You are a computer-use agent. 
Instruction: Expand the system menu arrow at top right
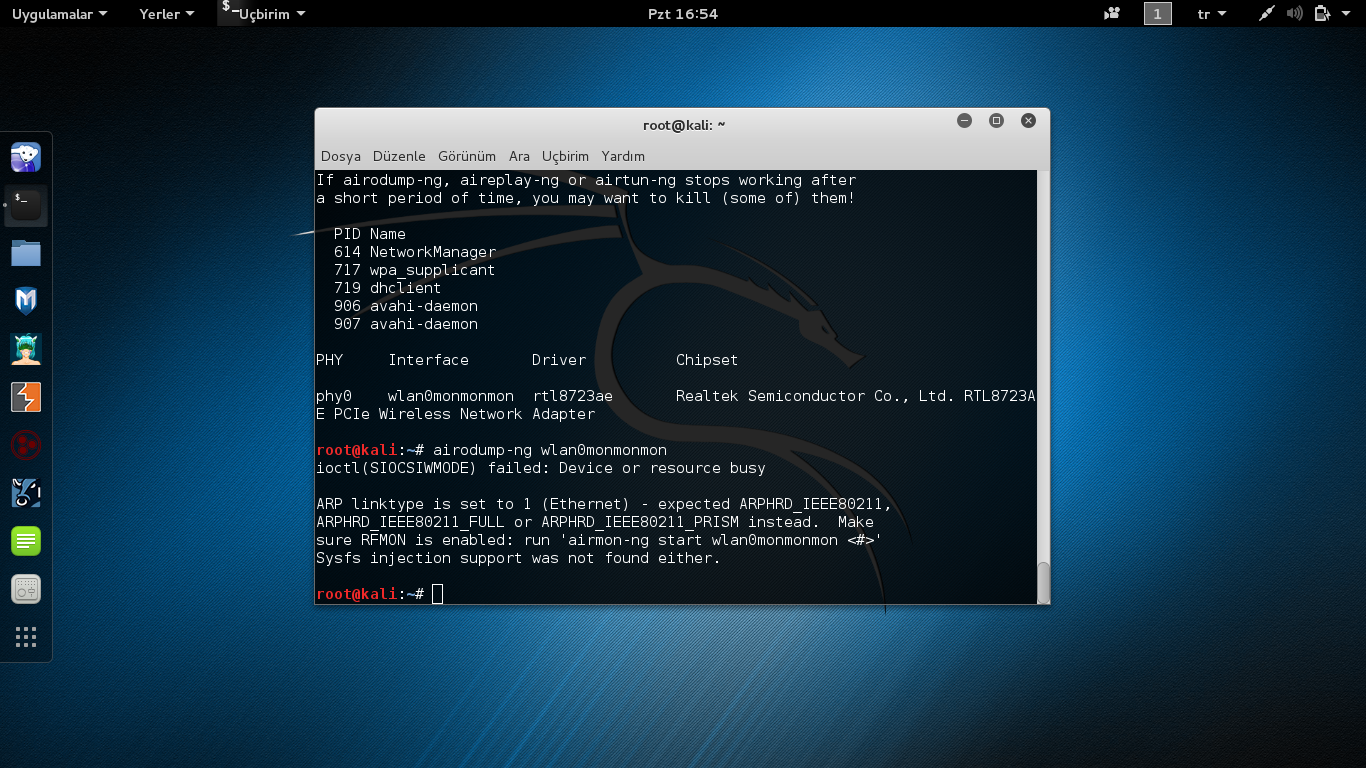tap(1346, 14)
